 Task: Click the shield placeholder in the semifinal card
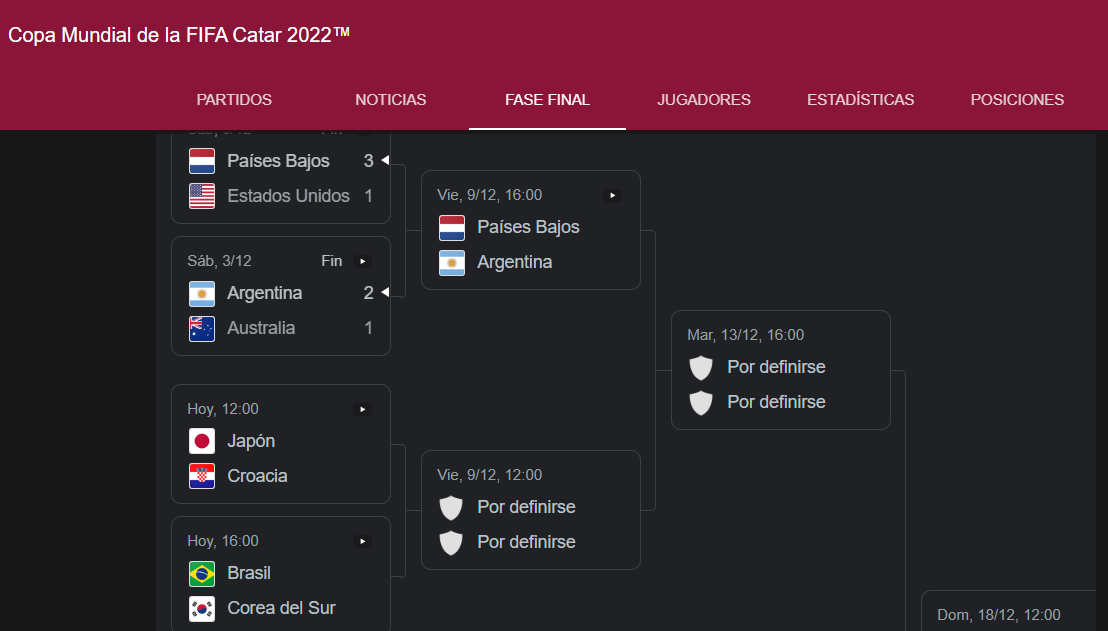click(701, 367)
